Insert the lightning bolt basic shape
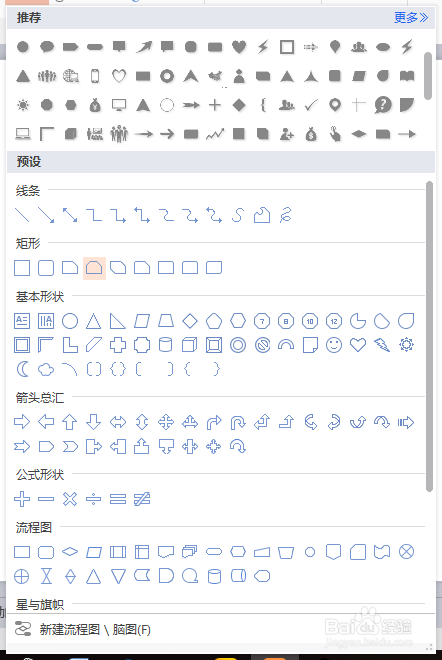Viewport: 442px width, 660px height. (382, 345)
